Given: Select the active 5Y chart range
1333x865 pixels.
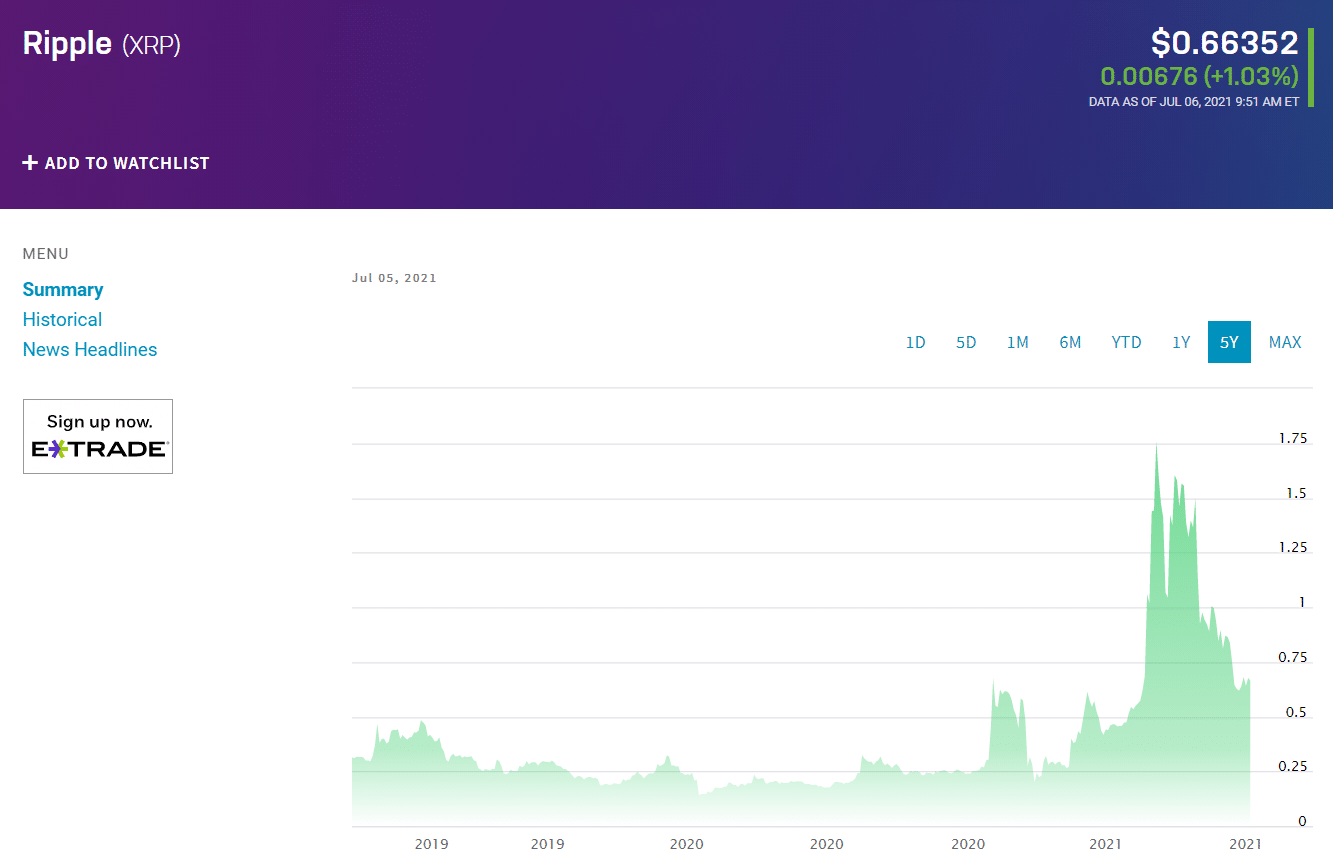Looking at the screenshot, I should [1229, 342].
